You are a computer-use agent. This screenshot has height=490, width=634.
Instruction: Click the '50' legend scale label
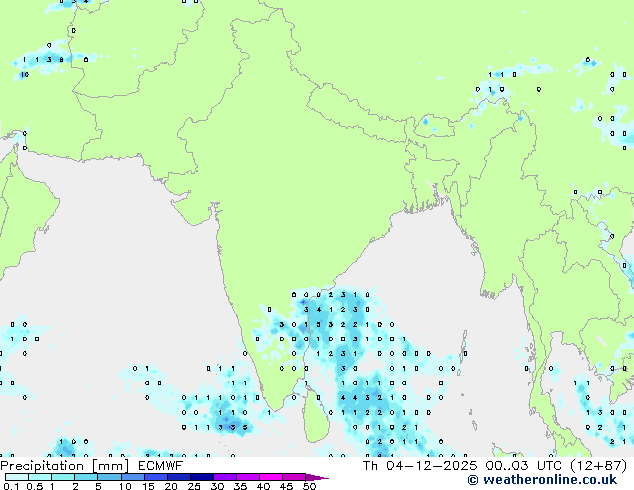point(309,486)
